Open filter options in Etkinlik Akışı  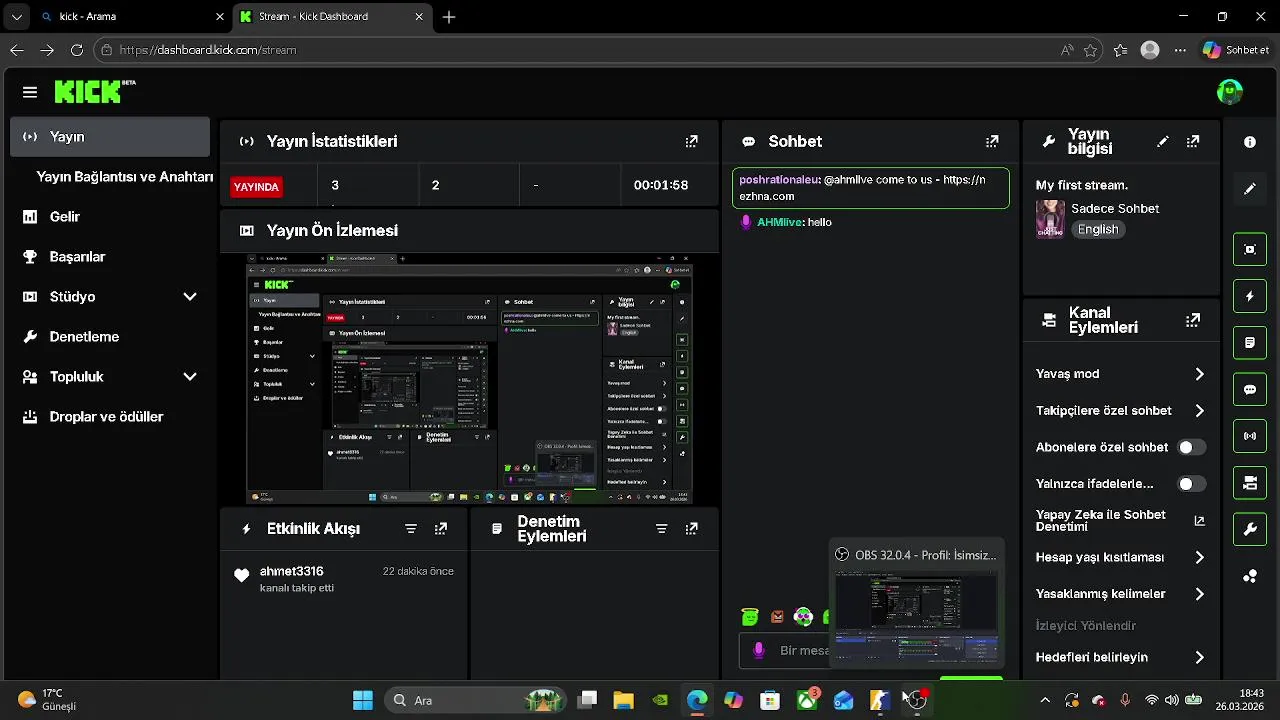[411, 529]
